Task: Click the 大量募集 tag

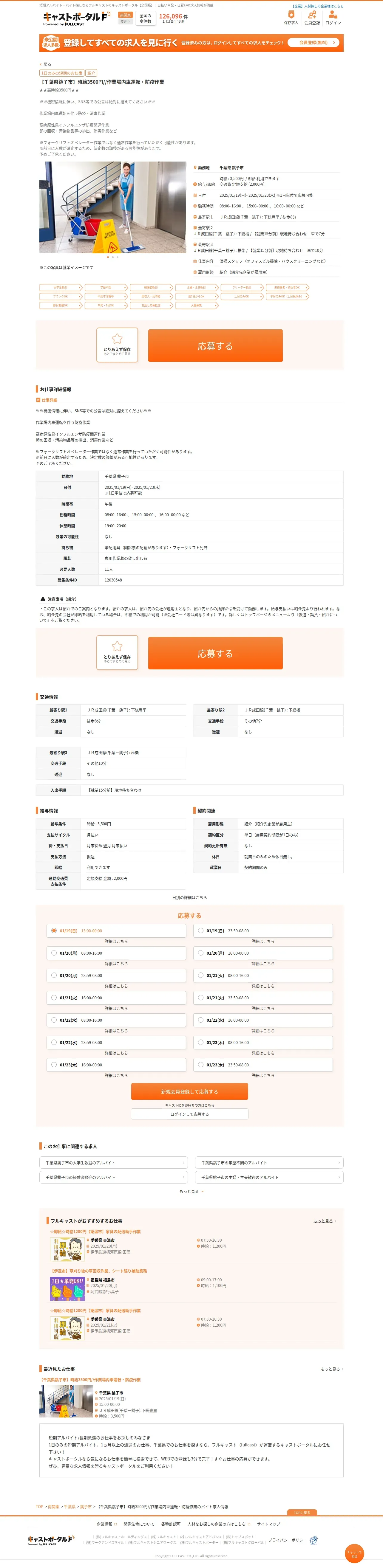Action: [x=196, y=305]
